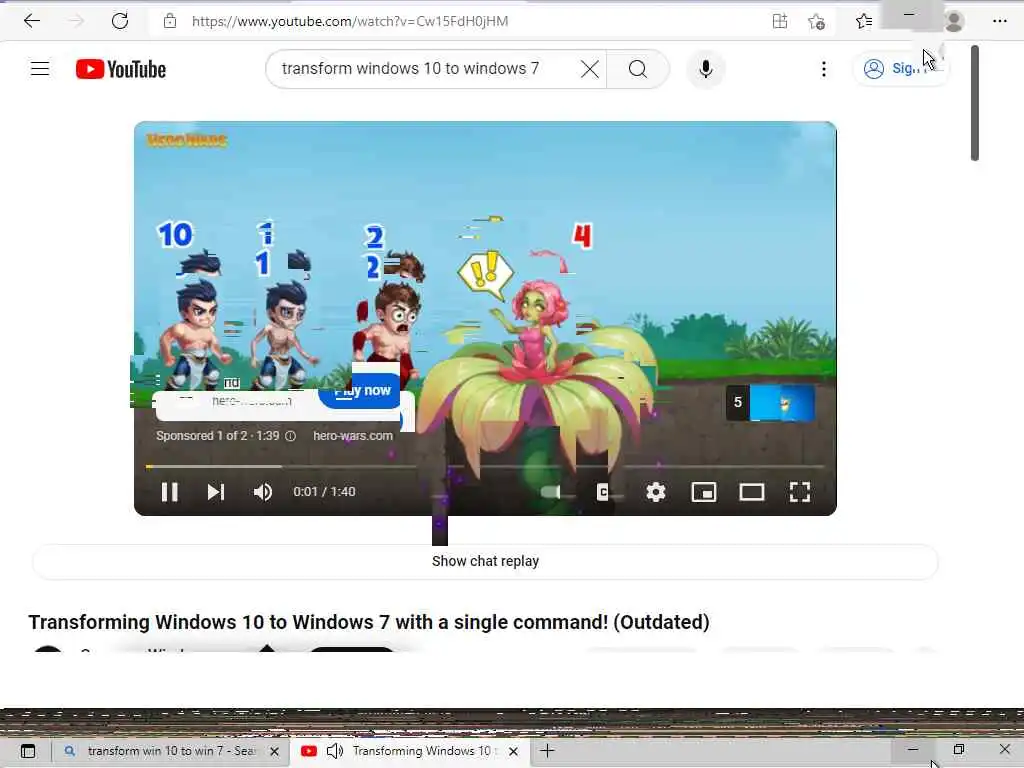The height and width of the screenshot is (768, 1024).
Task: Go to the YouTube home logo
Action: 121,69
